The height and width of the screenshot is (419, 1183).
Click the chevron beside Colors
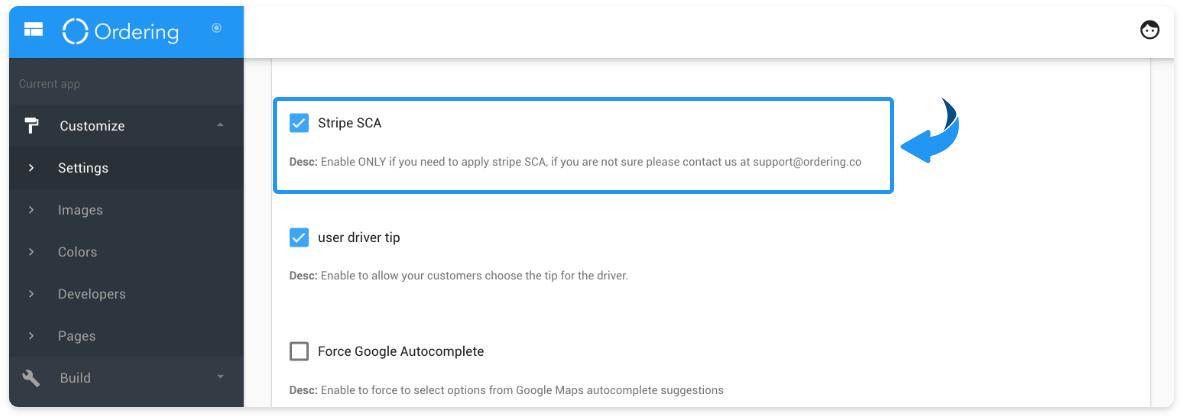pos(31,251)
